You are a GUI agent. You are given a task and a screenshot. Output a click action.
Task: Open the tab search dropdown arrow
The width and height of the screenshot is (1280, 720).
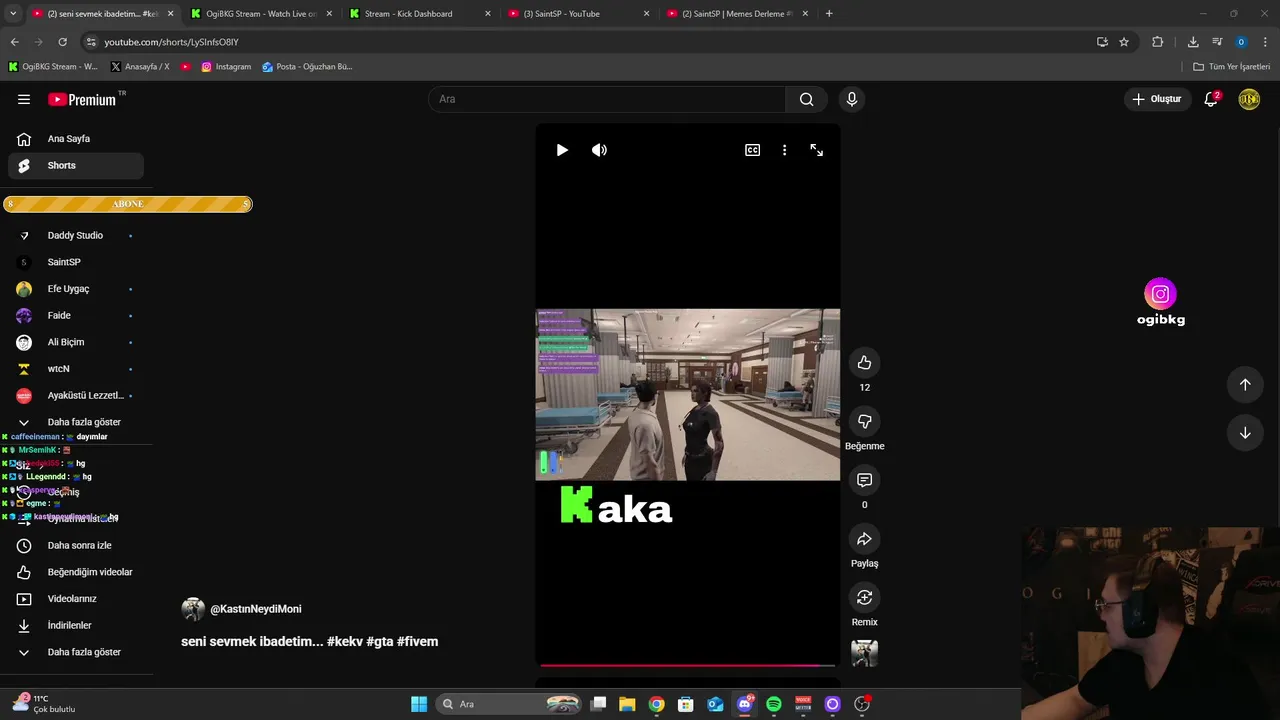click(13, 14)
